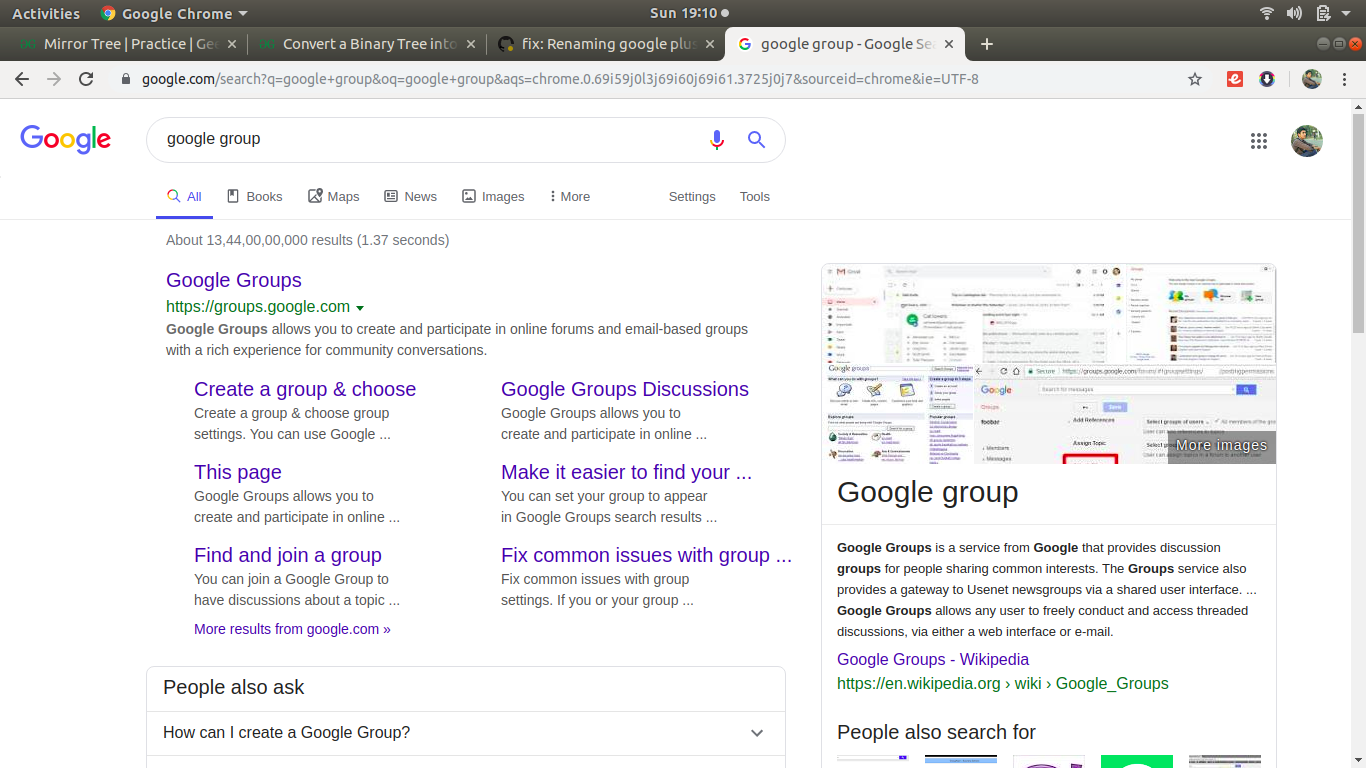
Task: Switch to Books results tab
Action: [x=254, y=197]
